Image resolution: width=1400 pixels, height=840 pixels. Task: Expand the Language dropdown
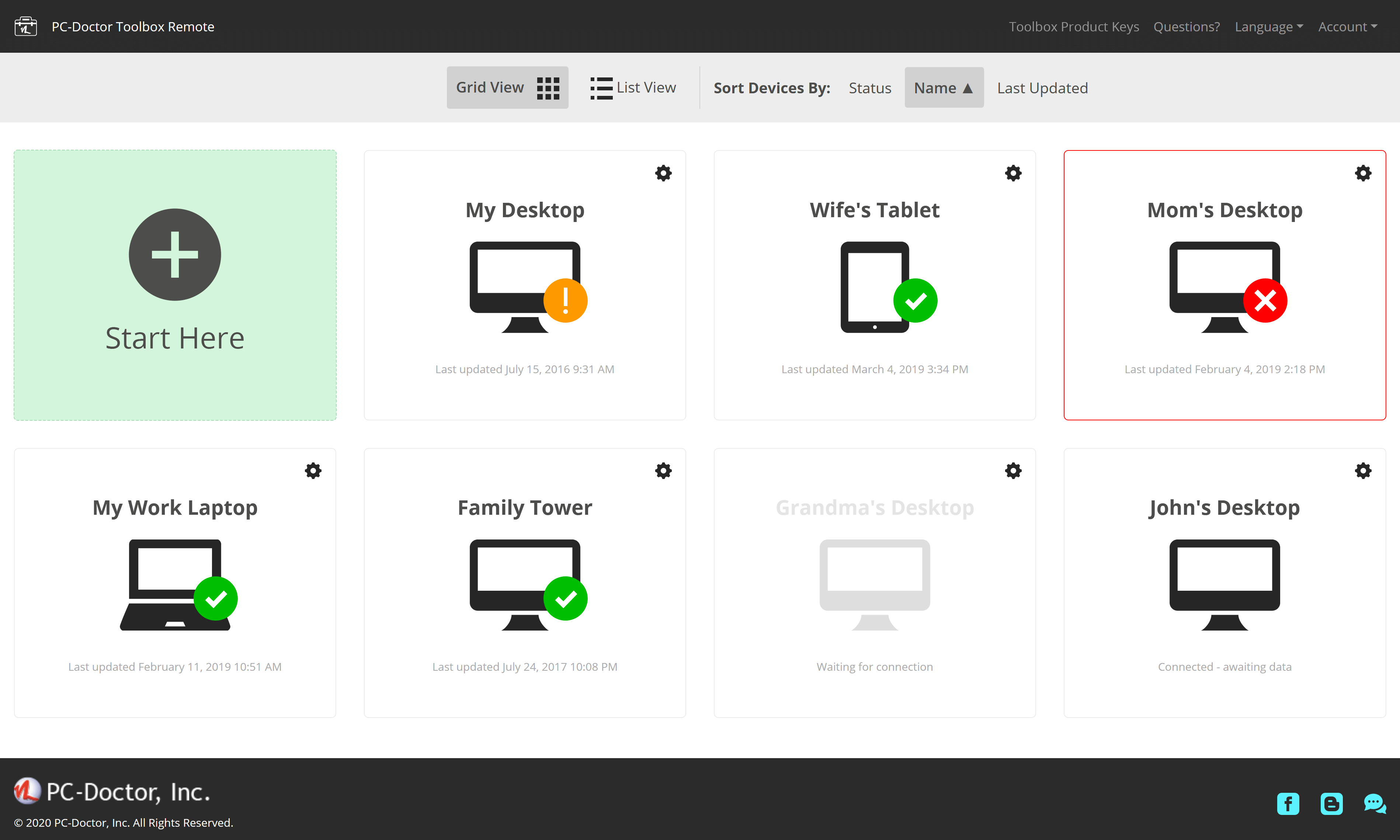click(x=1268, y=27)
